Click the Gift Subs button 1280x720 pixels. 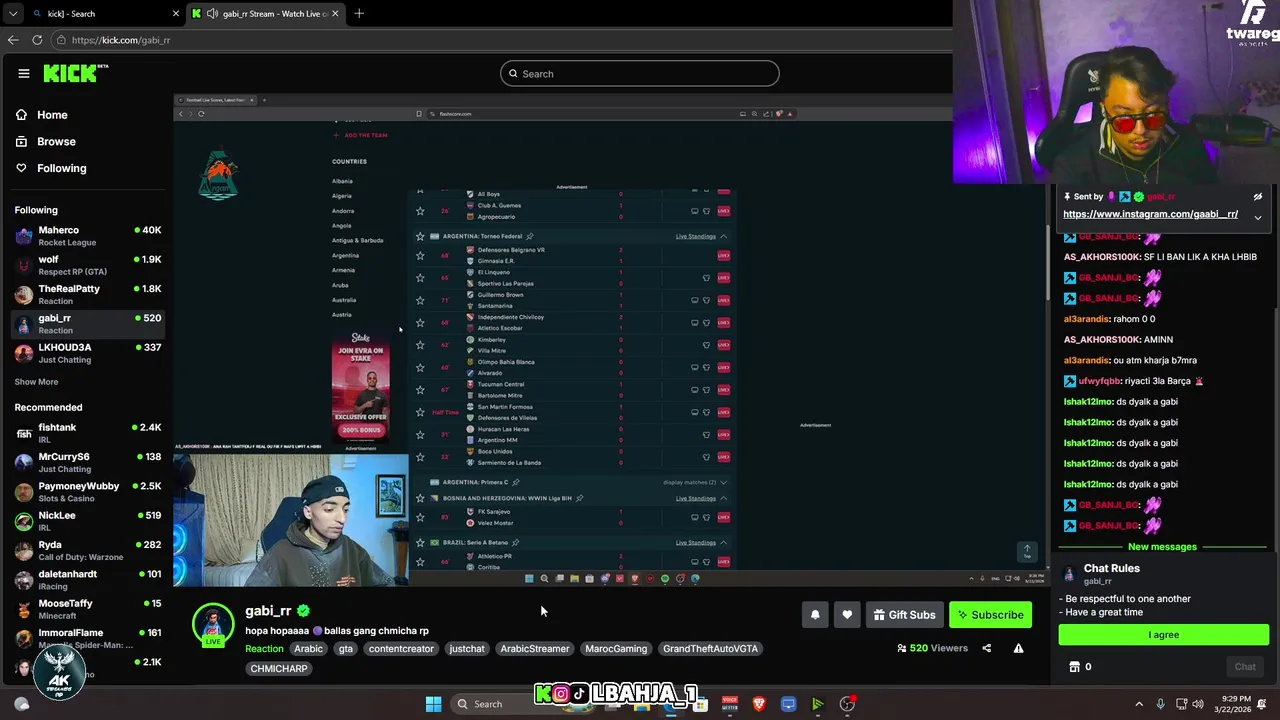click(904, 615)
